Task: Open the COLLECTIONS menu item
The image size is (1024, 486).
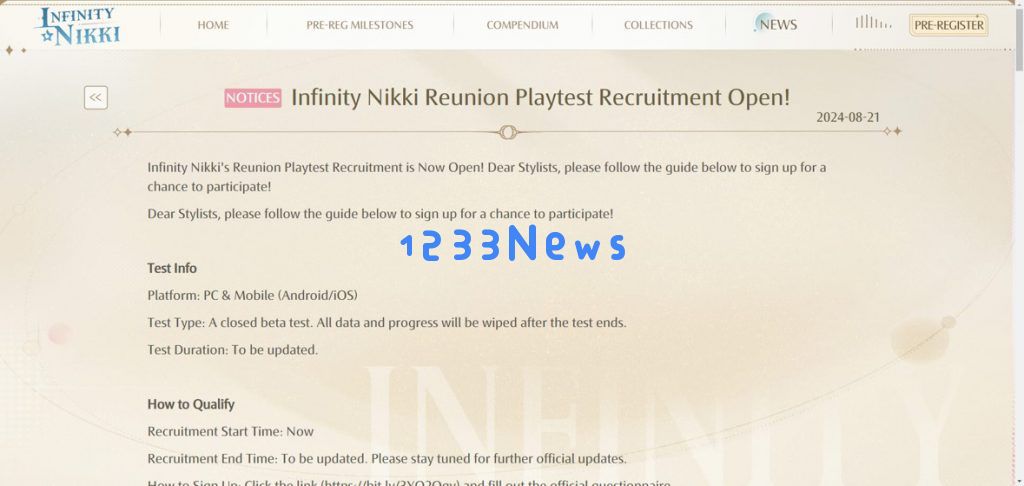Action: 658,25
